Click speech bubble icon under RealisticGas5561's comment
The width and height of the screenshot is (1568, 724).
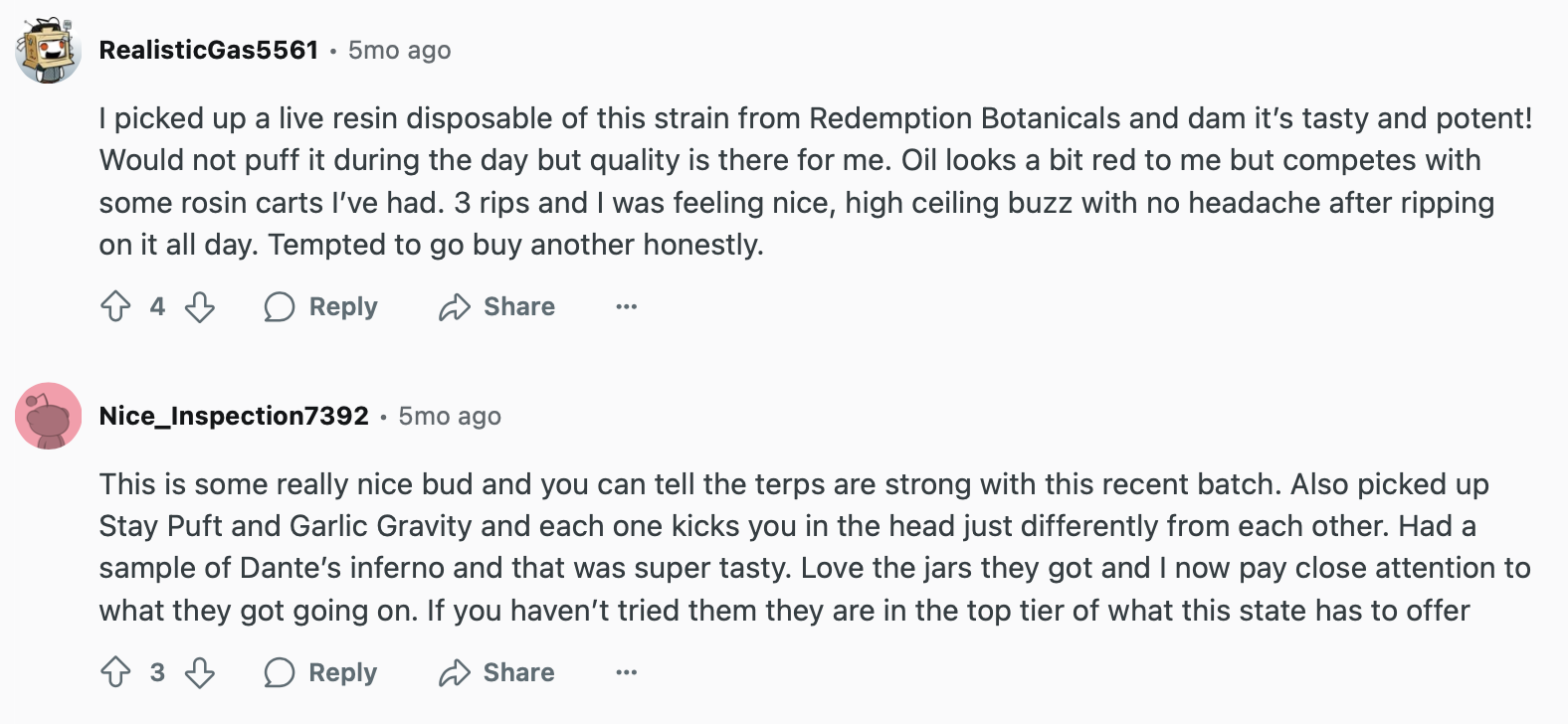tap(280, 306)
